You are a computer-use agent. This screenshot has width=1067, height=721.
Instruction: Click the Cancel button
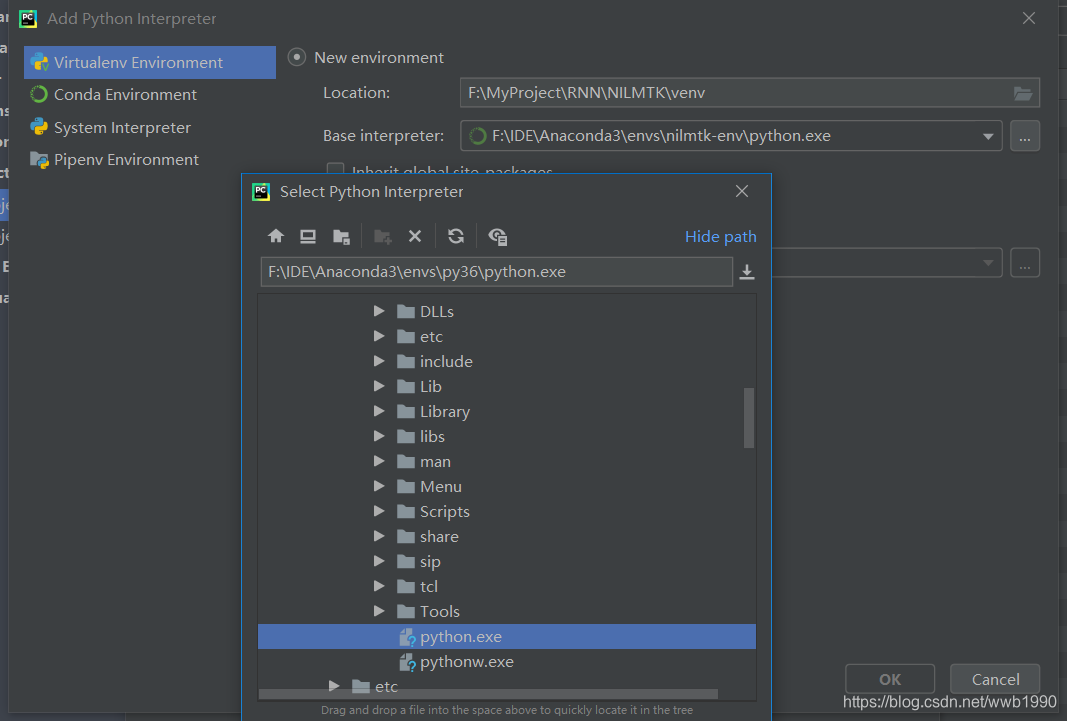click(995, 679)
